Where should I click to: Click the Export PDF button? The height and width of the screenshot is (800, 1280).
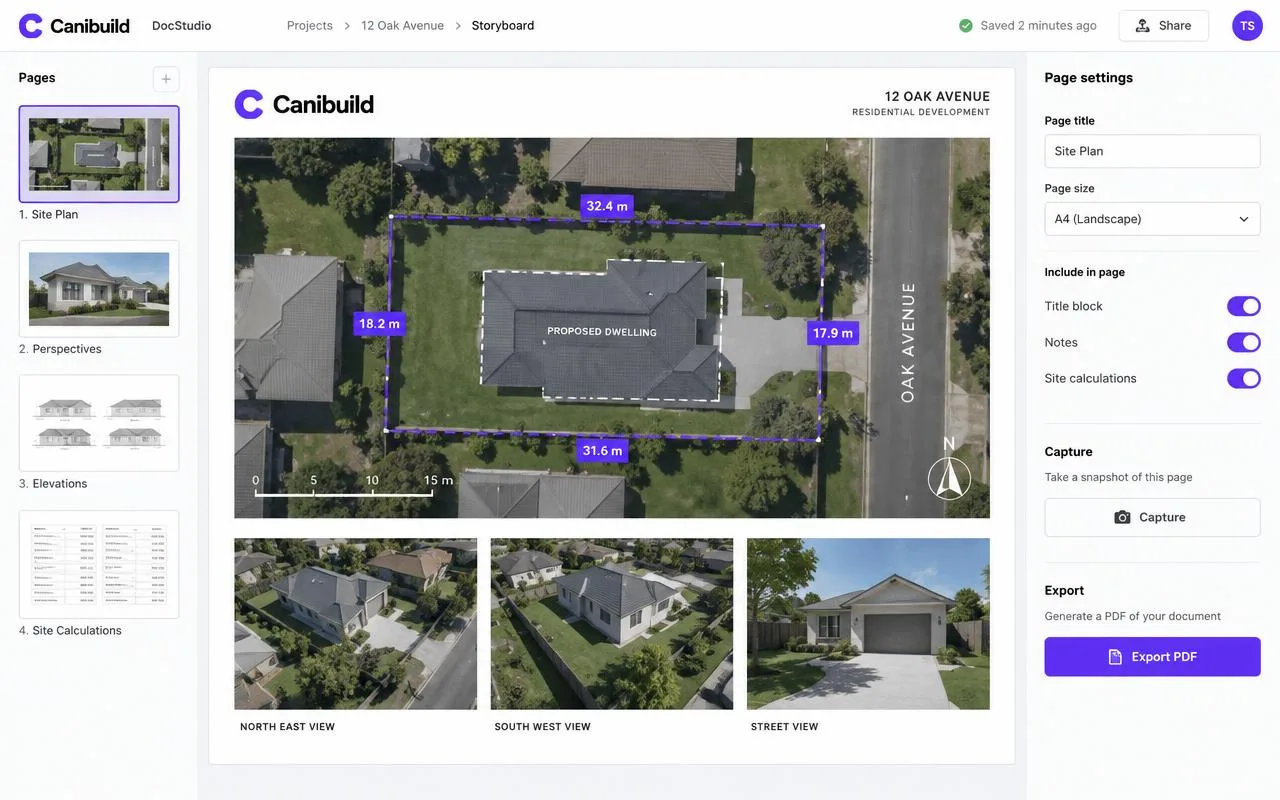pos(1152,657)
